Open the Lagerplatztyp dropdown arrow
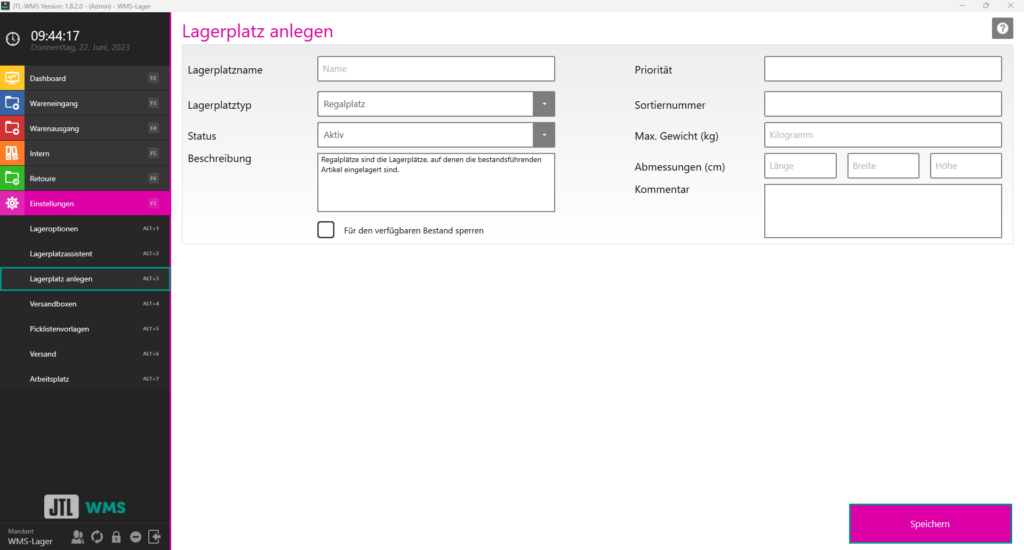 (544, 104)
